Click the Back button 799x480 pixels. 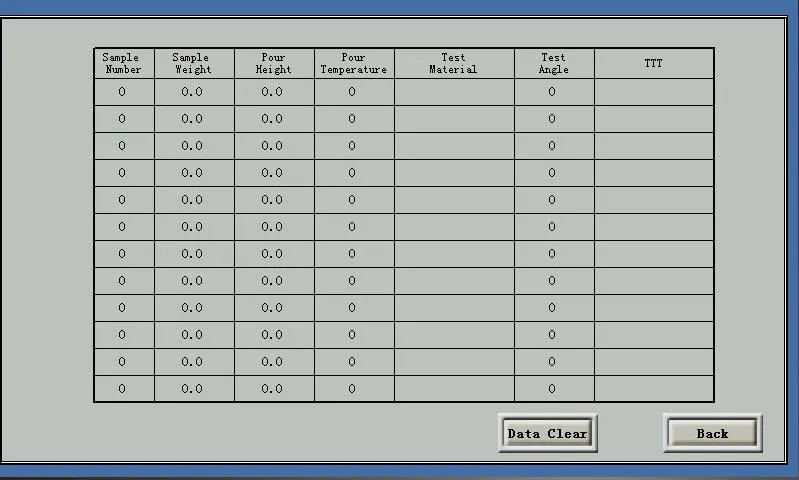[712, 433]
